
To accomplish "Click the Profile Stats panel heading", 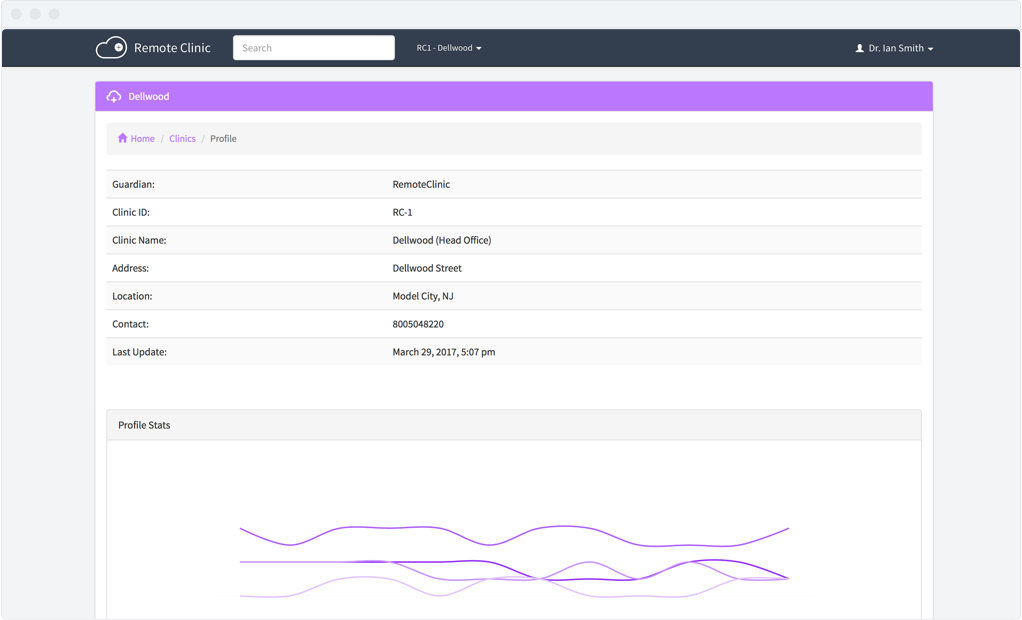I will pos(144,425).
